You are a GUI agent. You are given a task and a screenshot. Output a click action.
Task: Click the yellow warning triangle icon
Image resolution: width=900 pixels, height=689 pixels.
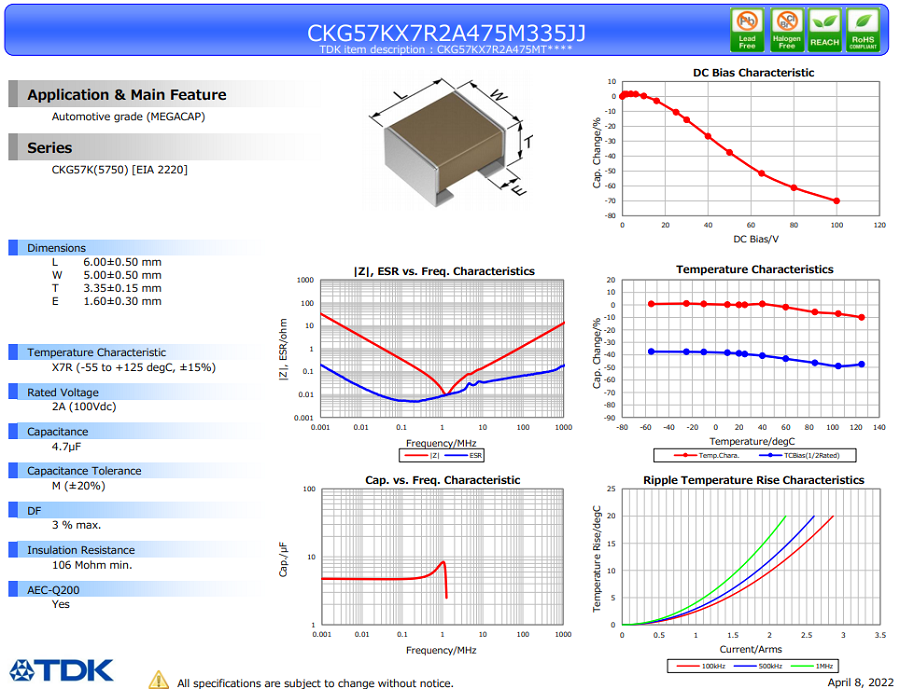(158, 680)
